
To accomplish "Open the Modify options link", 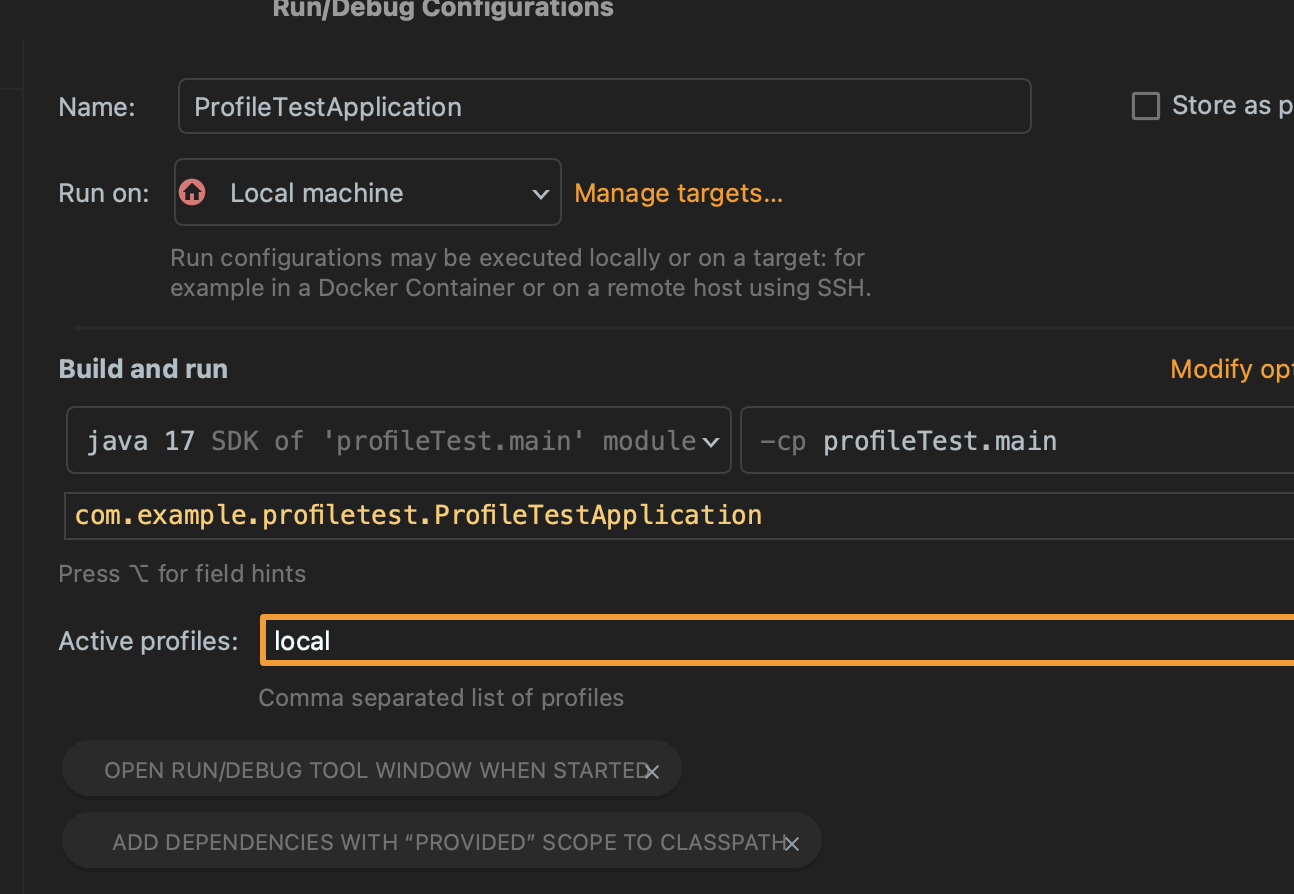I will pyautogui.click(x=1232, y=369).
